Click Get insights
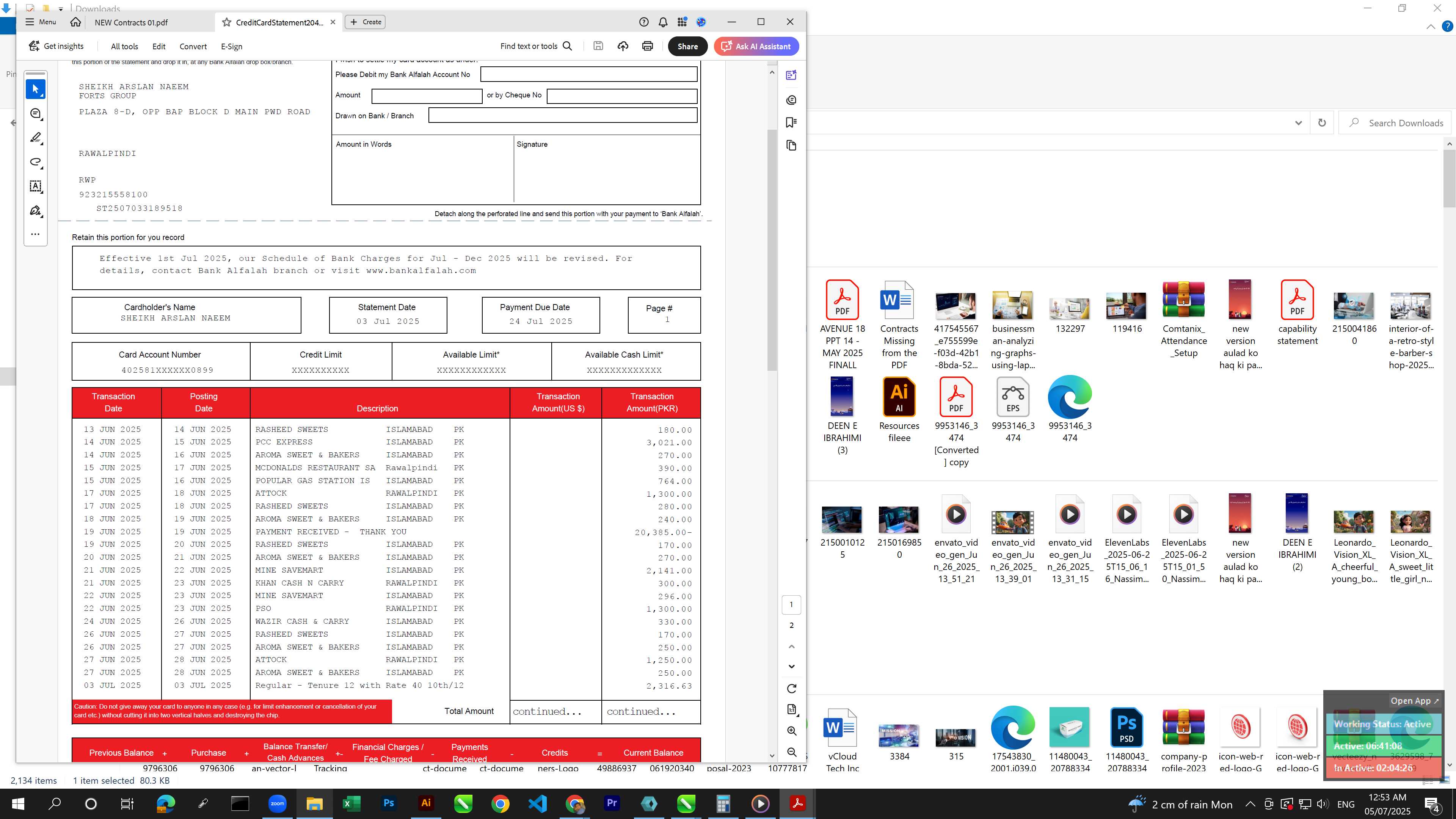Viewport: 1456px width, 819px height. click(56, 46)
